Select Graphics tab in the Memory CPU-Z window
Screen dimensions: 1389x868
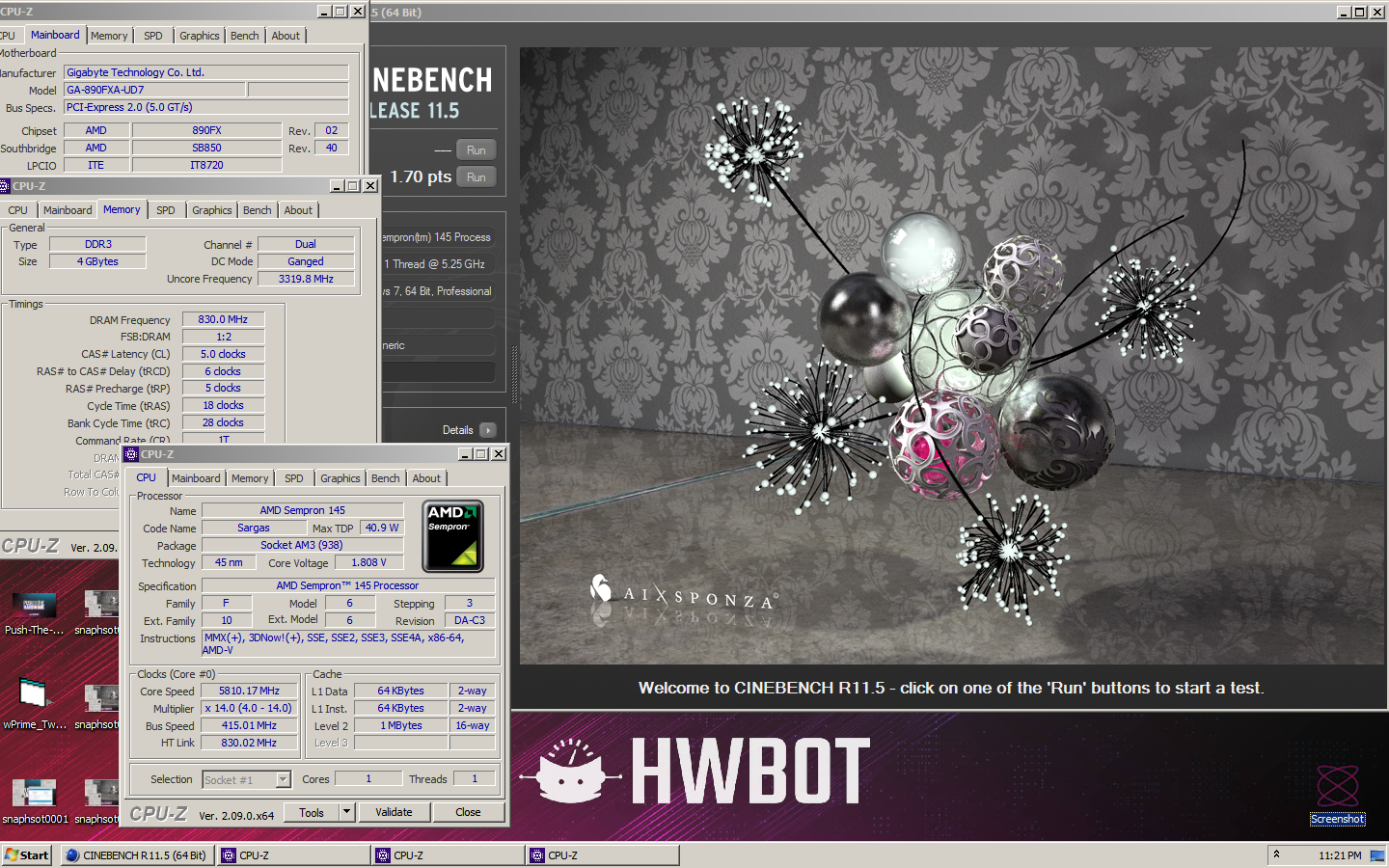pyautogui.click(x=212, y=210)
